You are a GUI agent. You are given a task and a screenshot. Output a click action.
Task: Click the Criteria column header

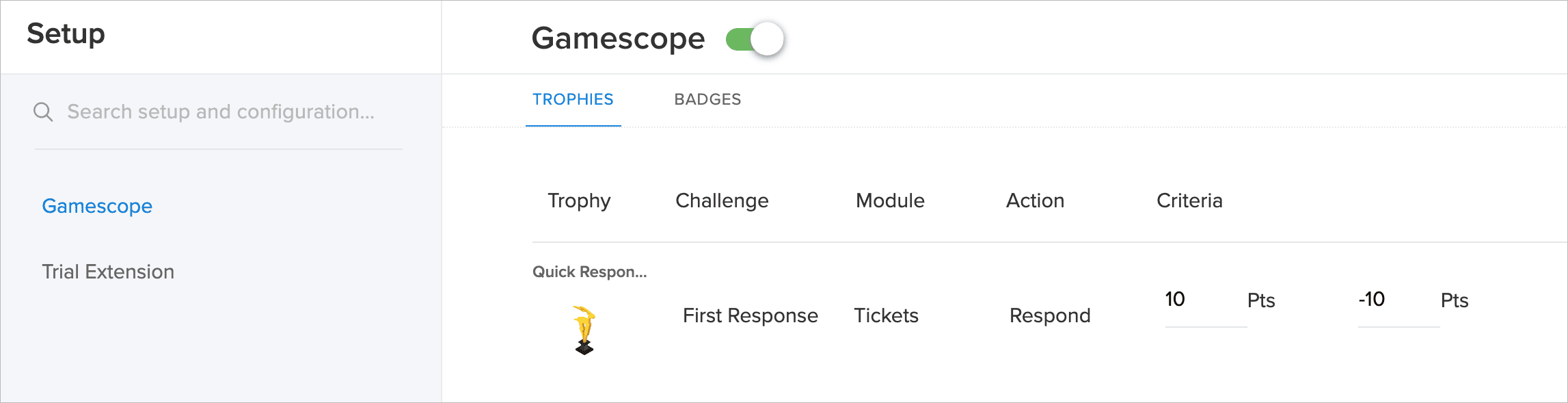[x=1189, y=200]
